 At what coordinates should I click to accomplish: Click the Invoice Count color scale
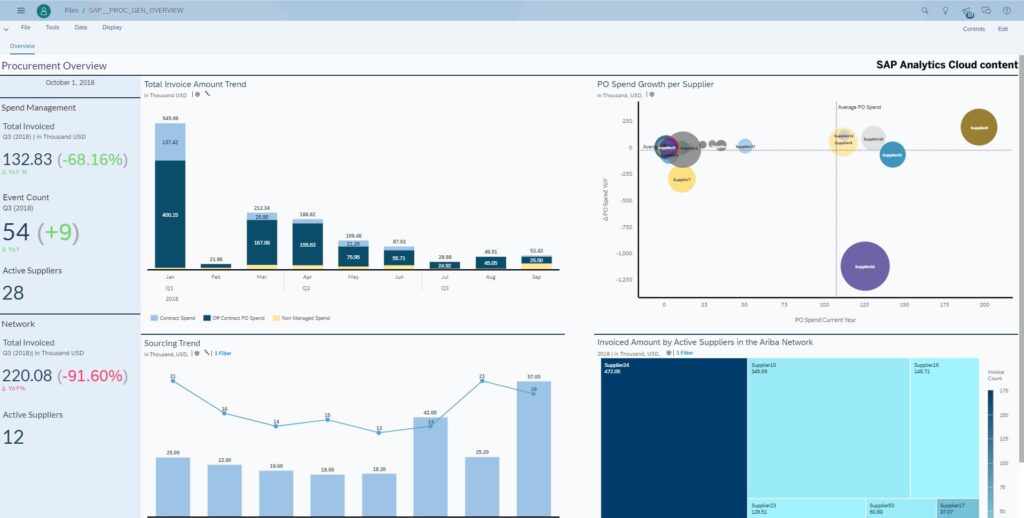coord(991,453)
